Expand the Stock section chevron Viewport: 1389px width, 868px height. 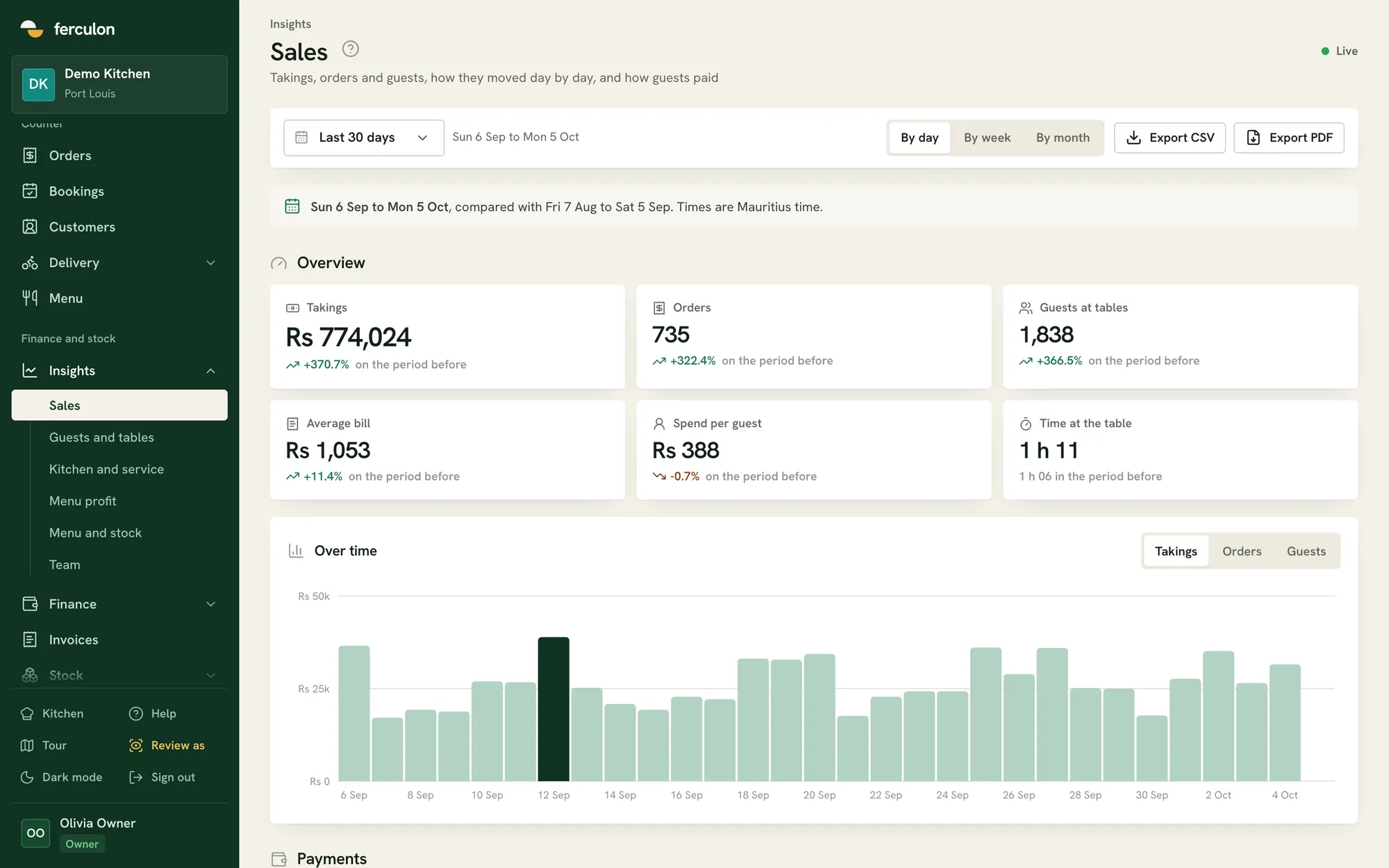pyautogui.click(x=211, y=675)
